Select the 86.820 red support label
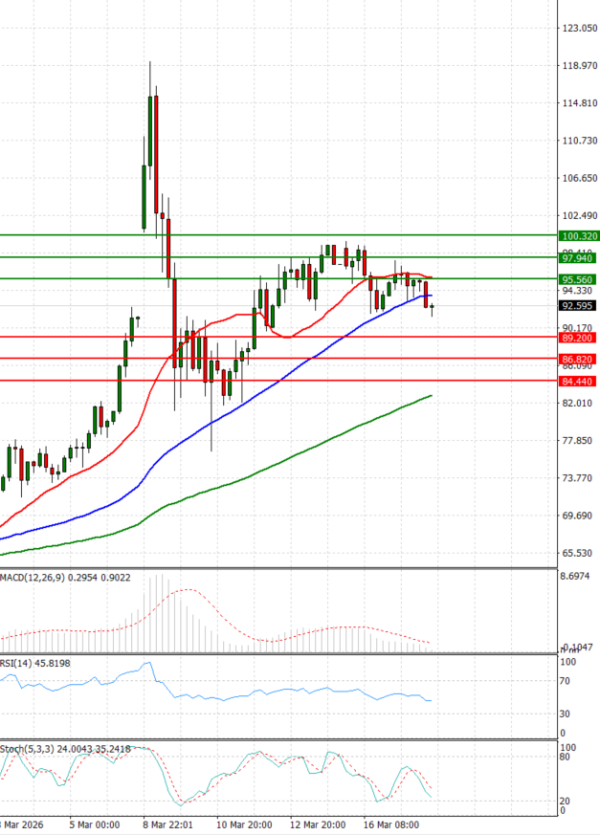 [x=578, y=358]
